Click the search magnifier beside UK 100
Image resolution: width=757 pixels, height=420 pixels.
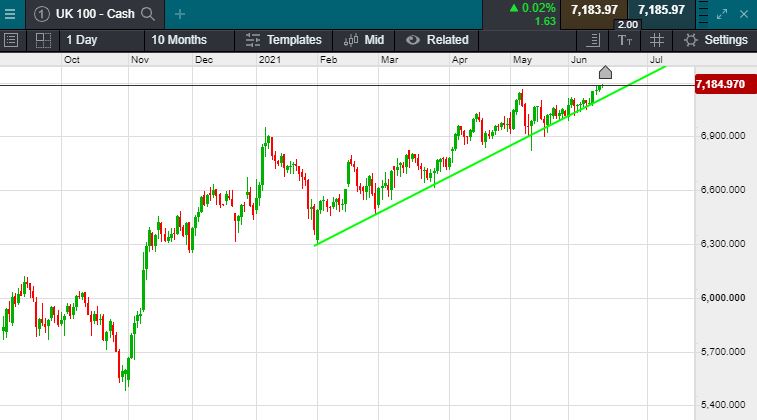point(148,14)
